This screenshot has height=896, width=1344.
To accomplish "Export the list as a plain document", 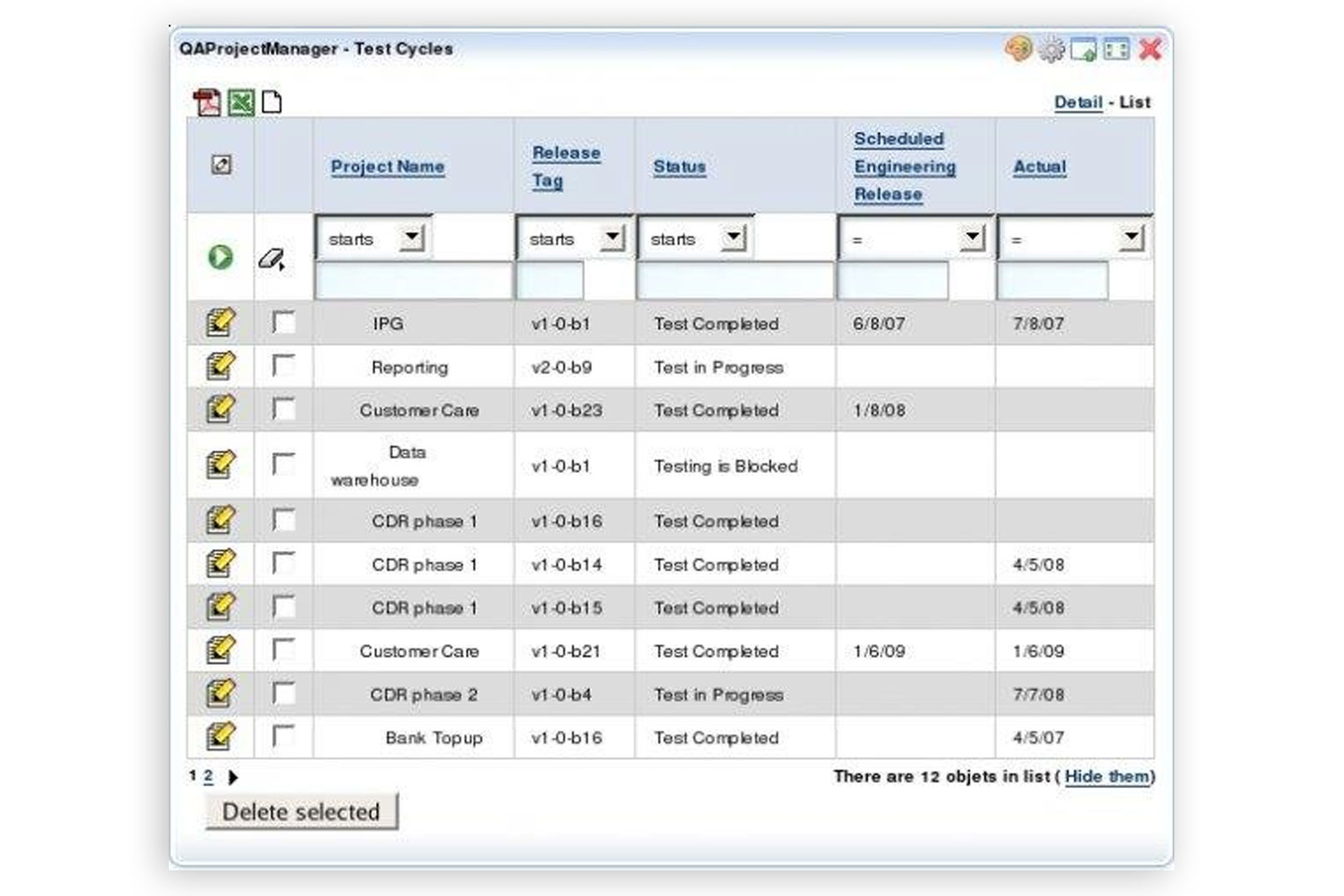I will (270, 102).
